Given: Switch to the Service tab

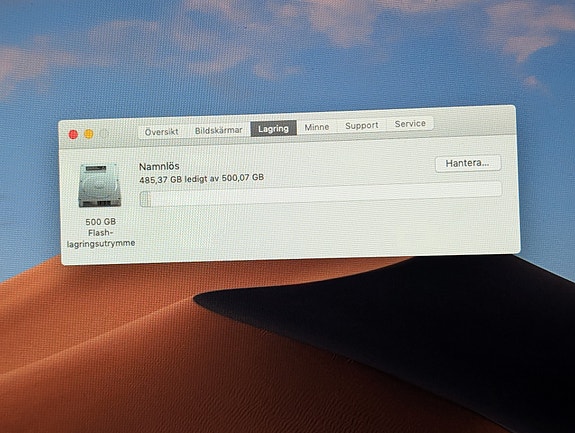Looking at the screenshot, I should point(410,124).
